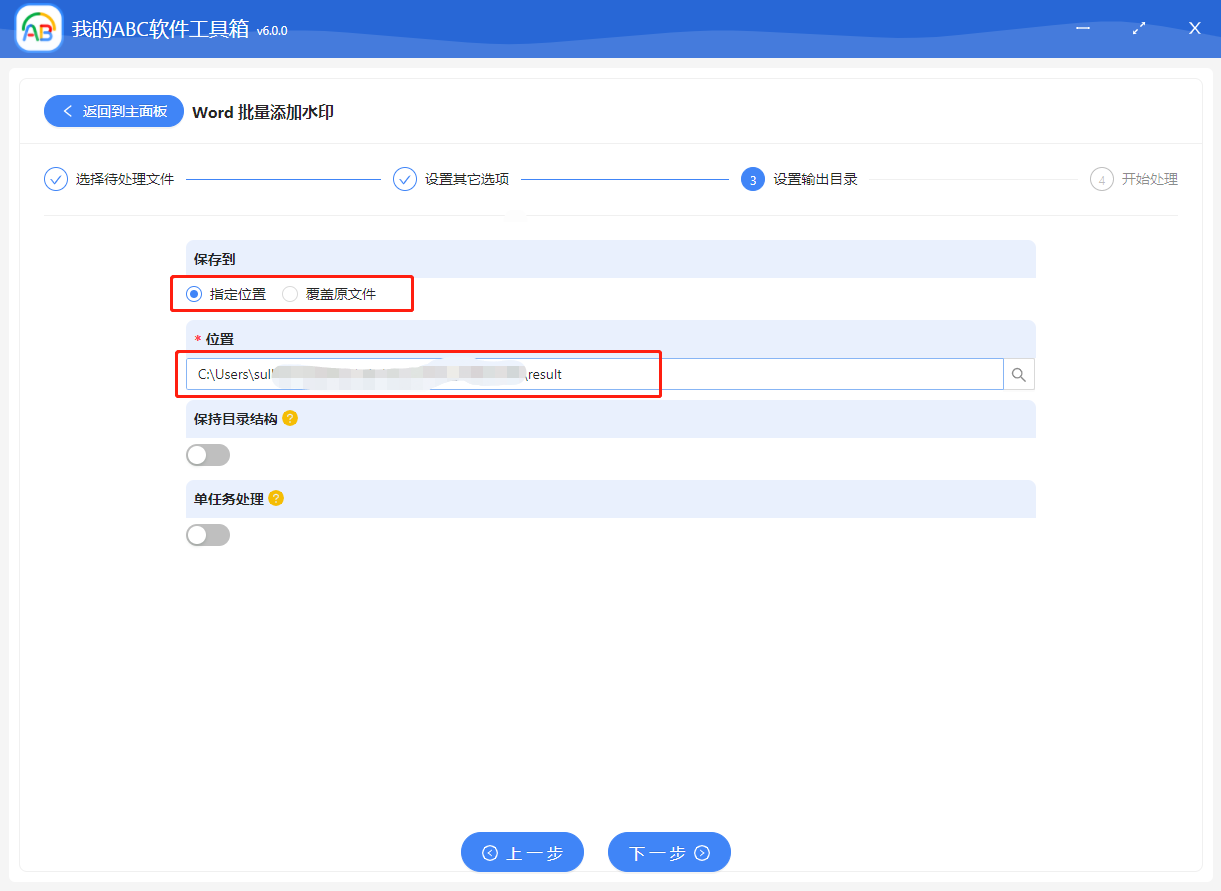
Task: Click the checkmark icon on 选择待处理文件 step
Action: pos(56,178)
